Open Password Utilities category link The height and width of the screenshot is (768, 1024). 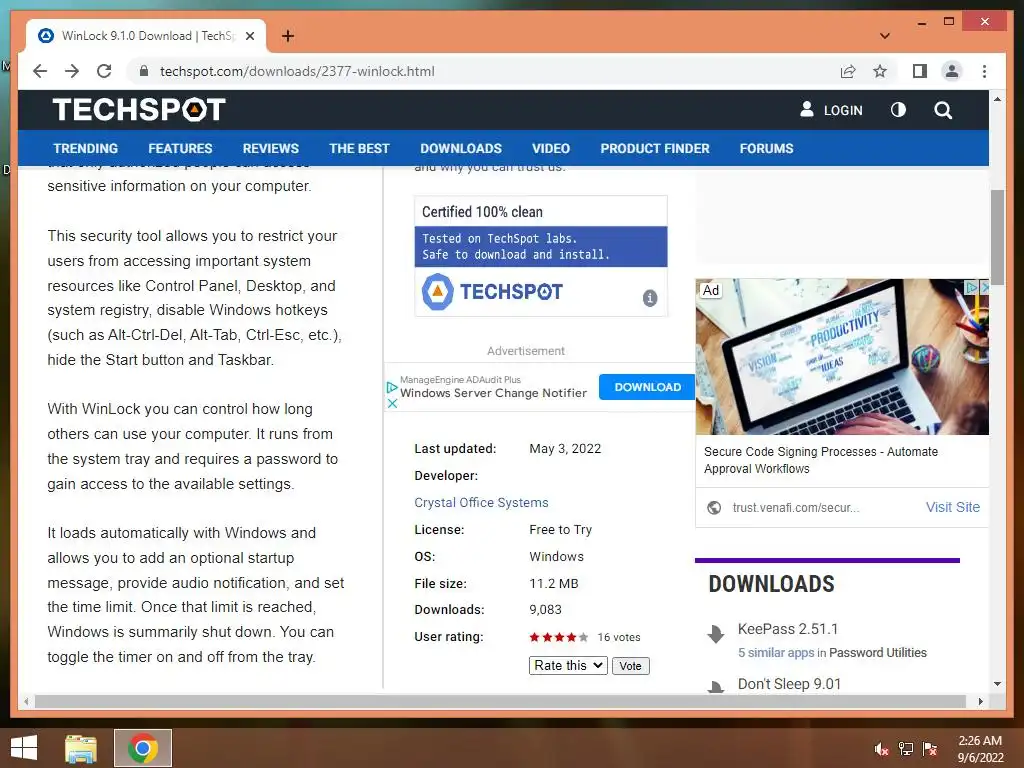878,652
